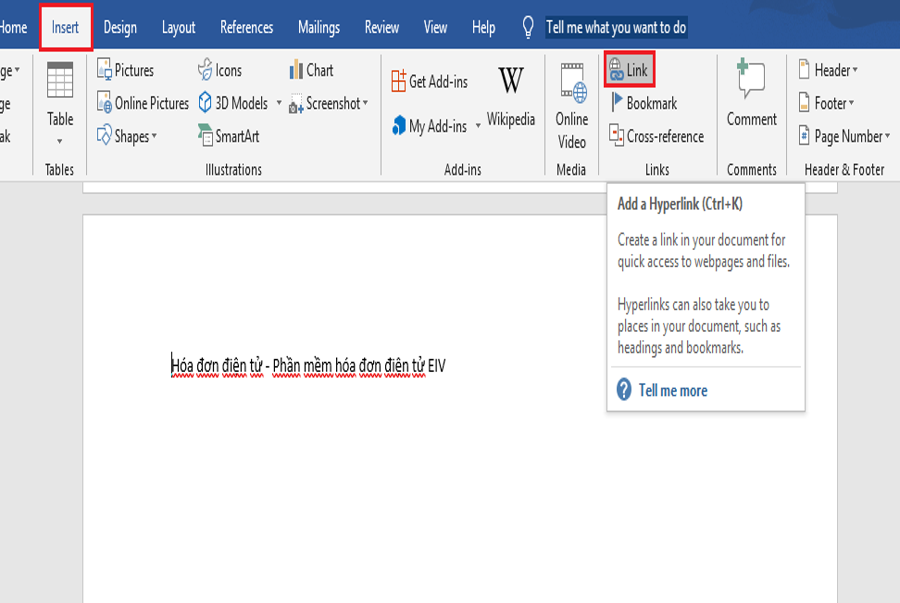Switch to the View tab

tap(436, 27)
